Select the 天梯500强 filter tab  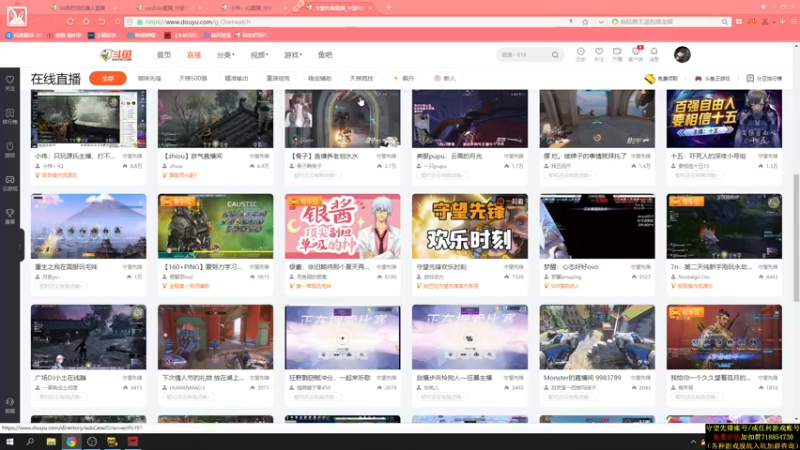(x=193, y=79)
